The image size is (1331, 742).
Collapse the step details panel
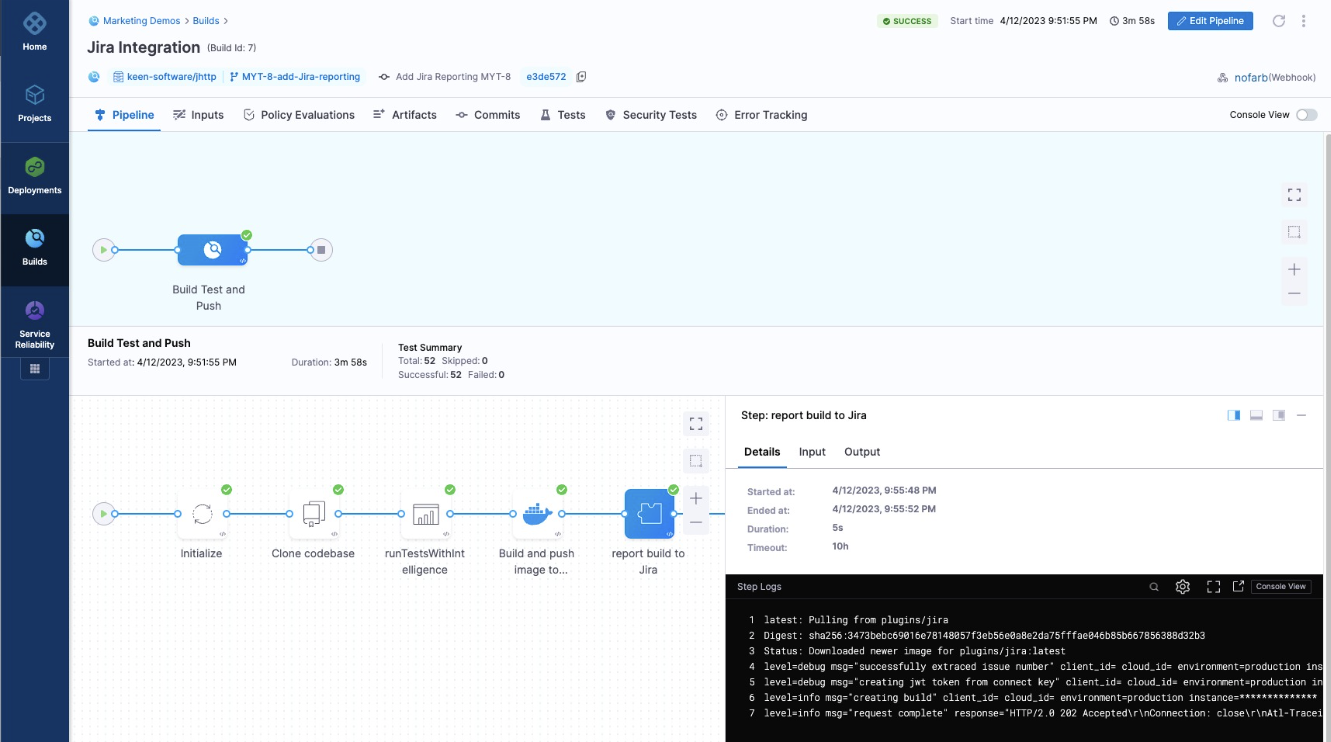click(x=1301, y=415)
